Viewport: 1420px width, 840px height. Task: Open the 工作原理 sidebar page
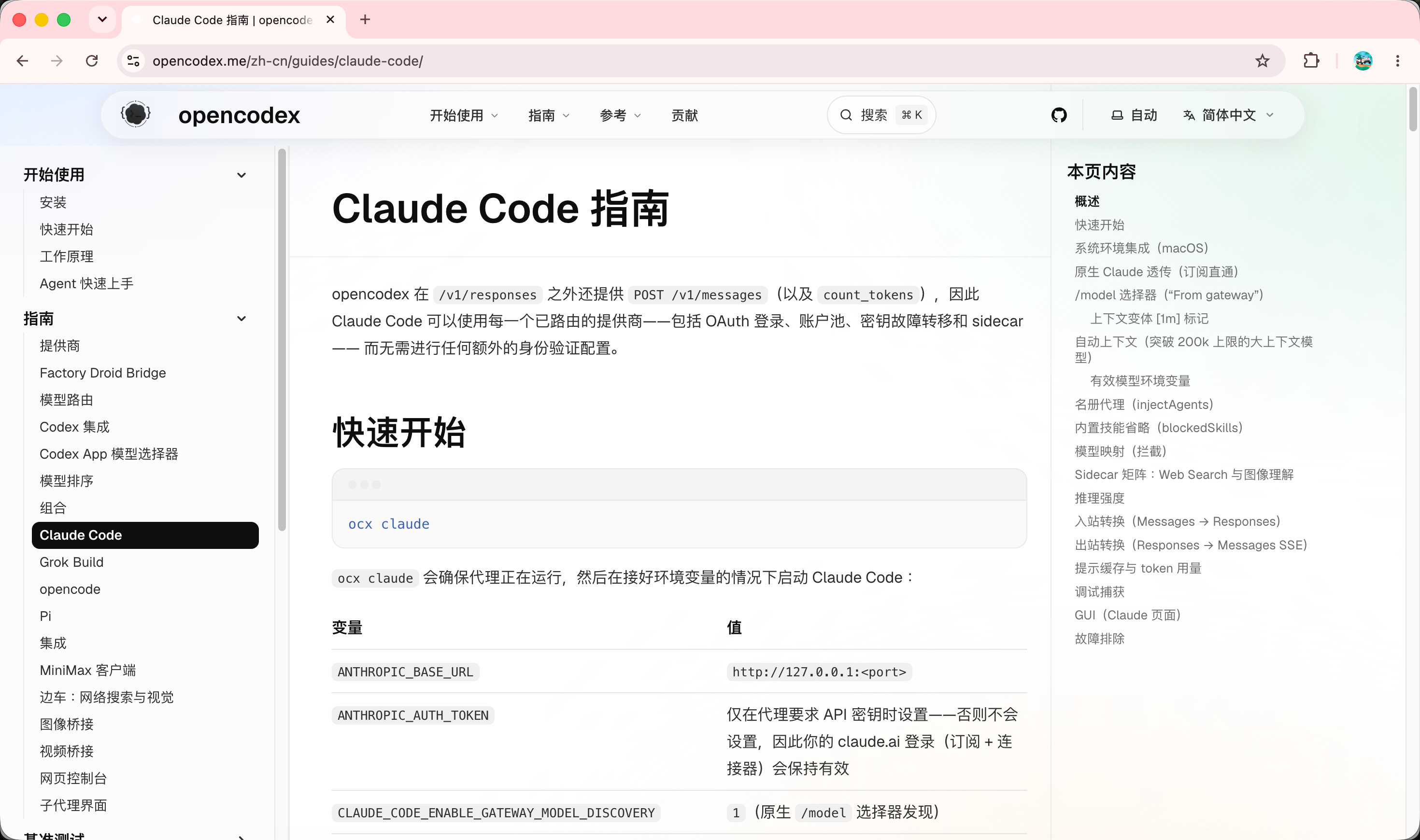tap(66, 256)
